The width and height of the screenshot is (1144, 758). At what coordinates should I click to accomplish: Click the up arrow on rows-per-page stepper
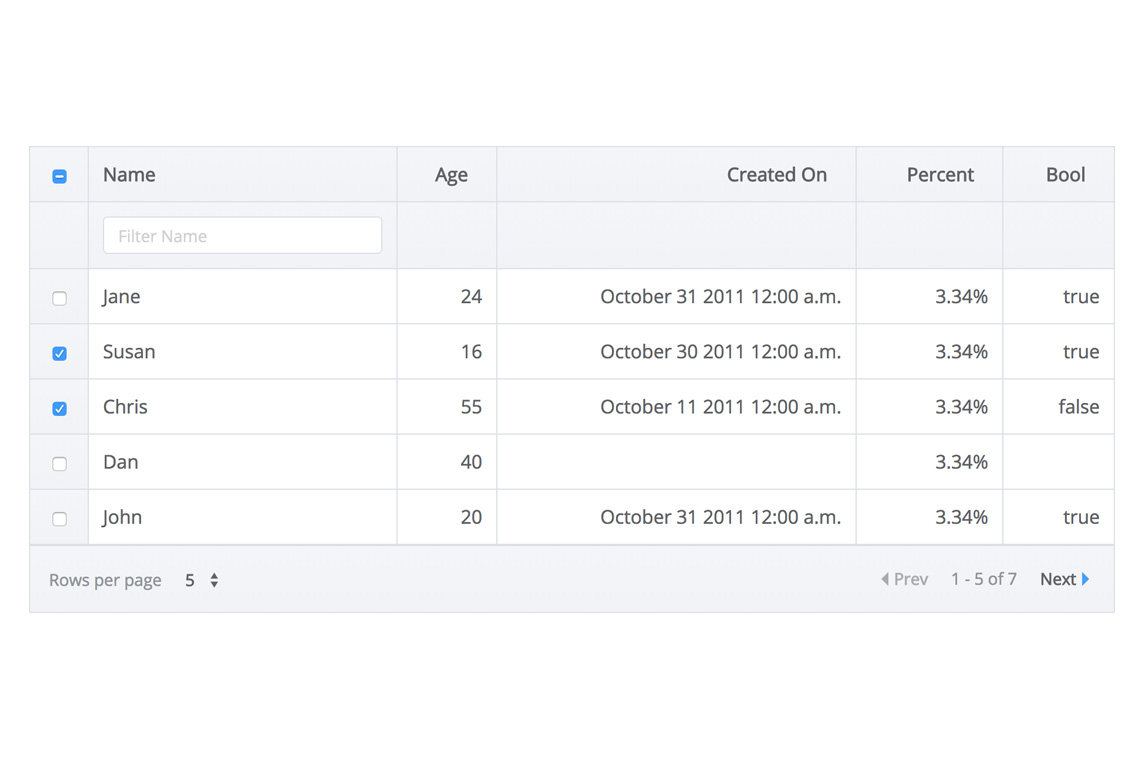[x=213, y=574]
